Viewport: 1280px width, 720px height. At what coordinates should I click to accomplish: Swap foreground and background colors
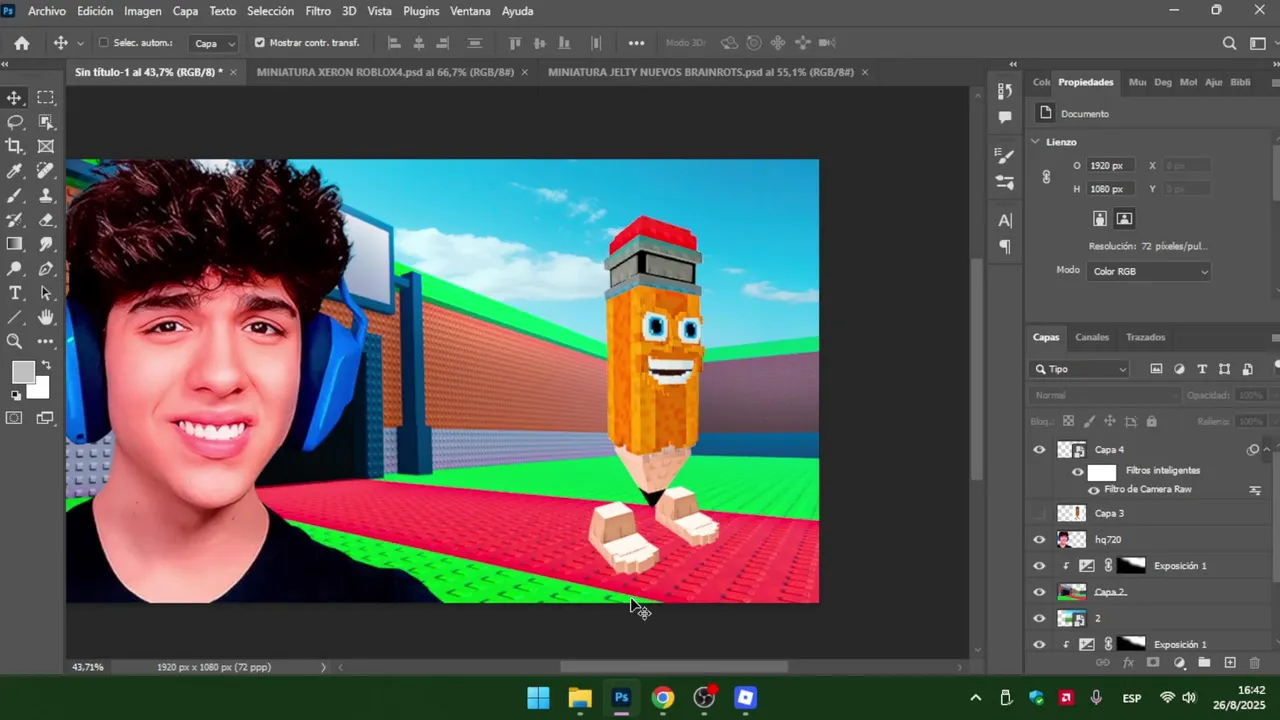click(45, 365)
